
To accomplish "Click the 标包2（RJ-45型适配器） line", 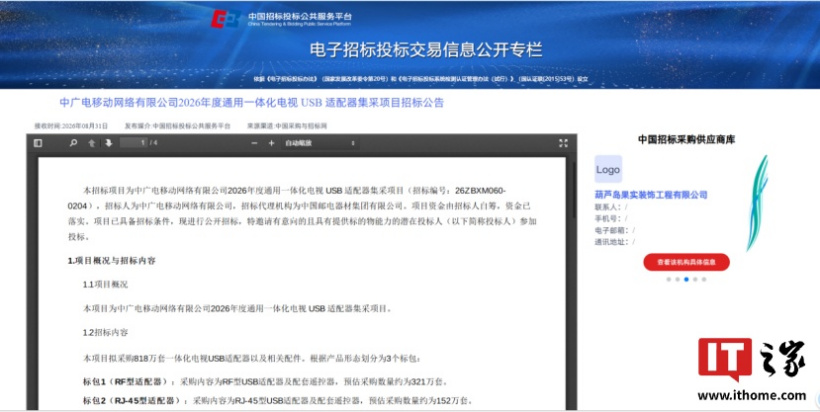I will [x=278, y=401].
